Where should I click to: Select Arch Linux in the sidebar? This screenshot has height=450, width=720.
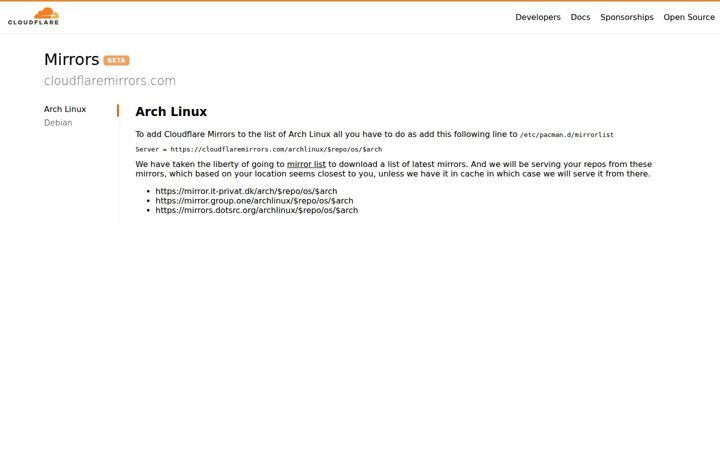point(65,109)
